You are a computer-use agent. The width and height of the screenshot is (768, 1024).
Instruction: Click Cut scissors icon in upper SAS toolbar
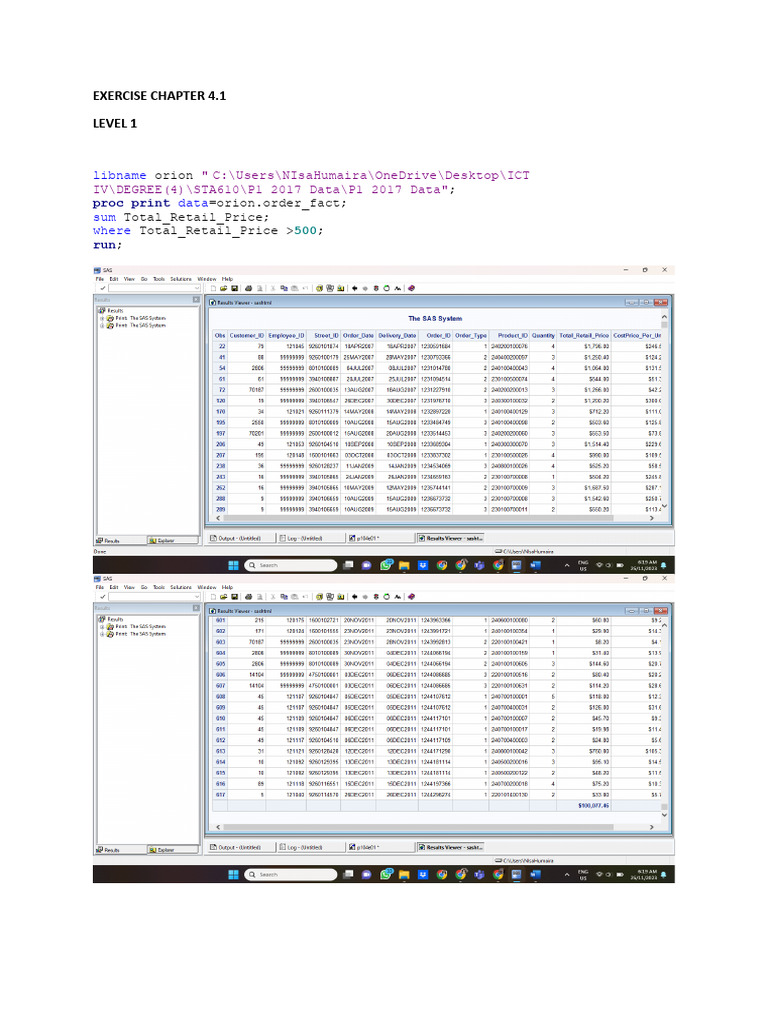point(273,288)
